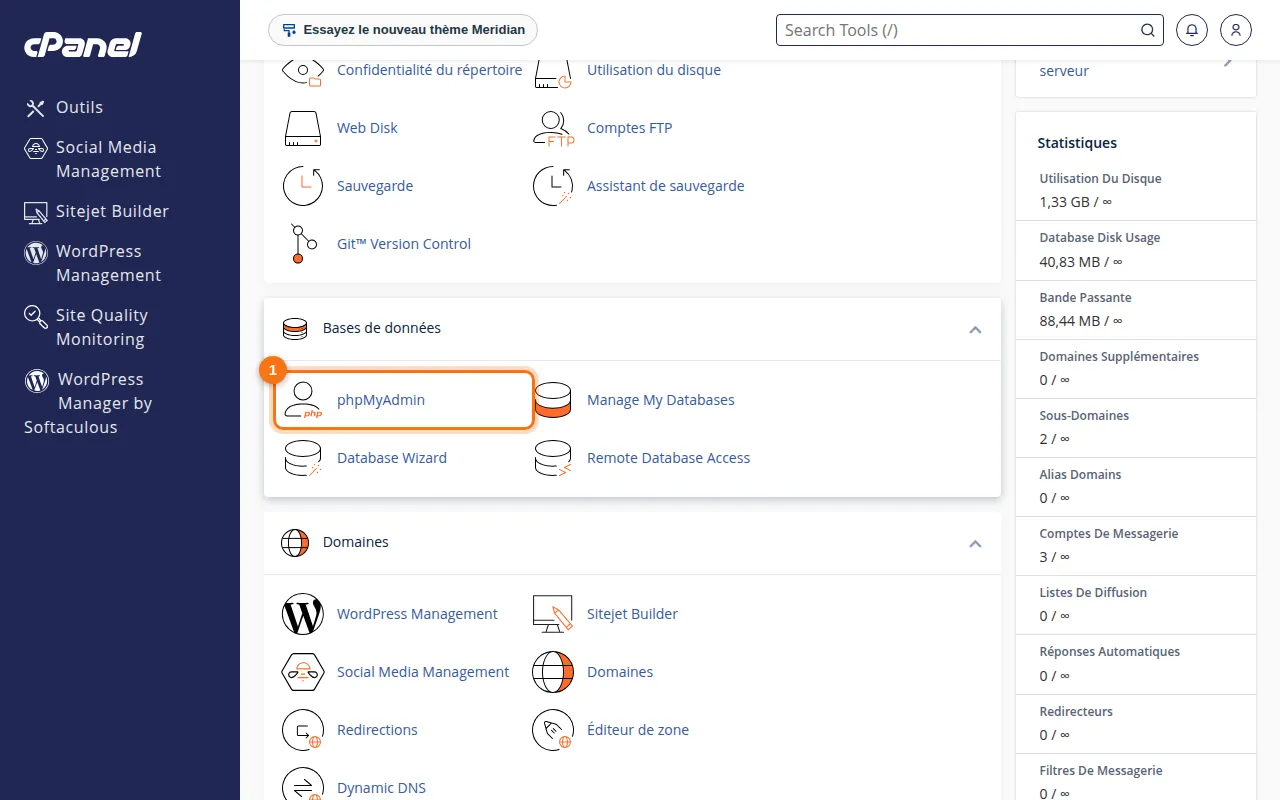Open the Utilisation du disque link
Screen dimensions: 1280x800
point(654,70)
